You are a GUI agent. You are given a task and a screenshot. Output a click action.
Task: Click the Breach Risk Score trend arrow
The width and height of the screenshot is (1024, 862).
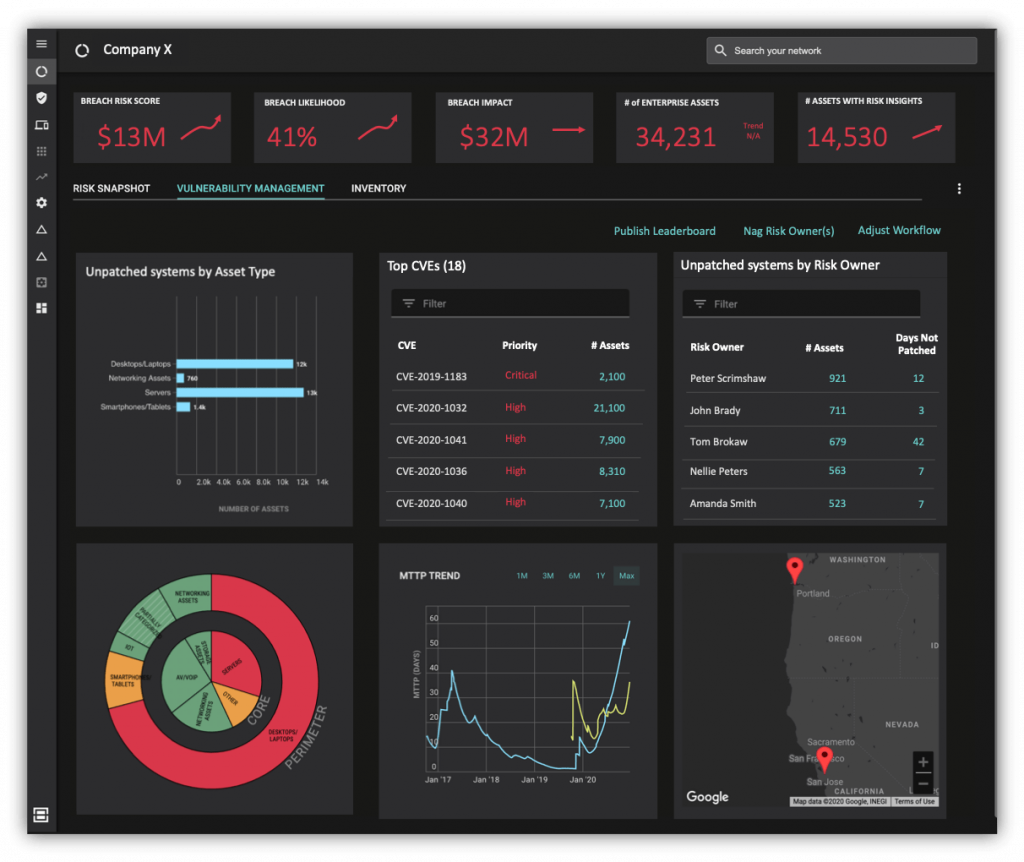pos(201,127)
